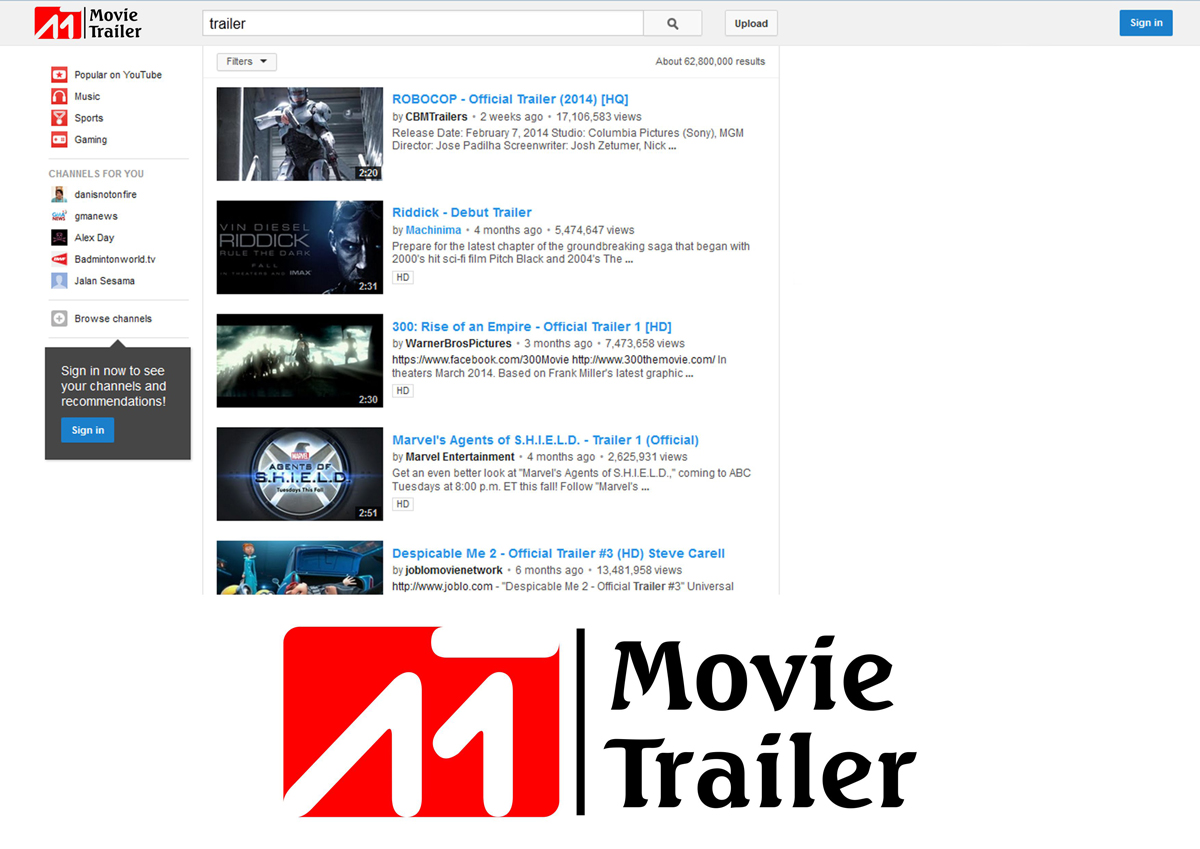Click the '13,481,958 views' count
1200x849 pixels.
[x=639, y=571]
